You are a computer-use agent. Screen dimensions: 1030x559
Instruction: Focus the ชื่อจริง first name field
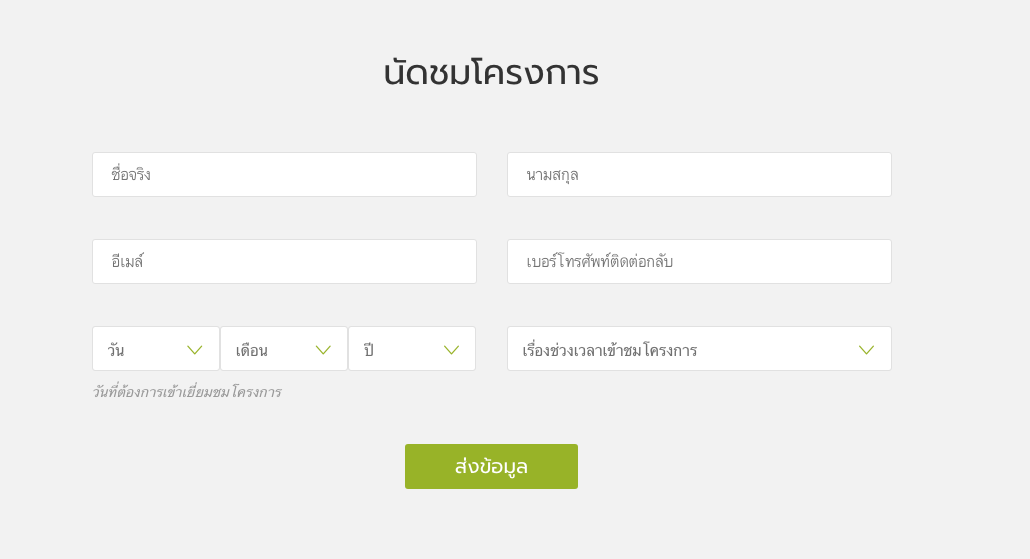[x=284, y=175]
